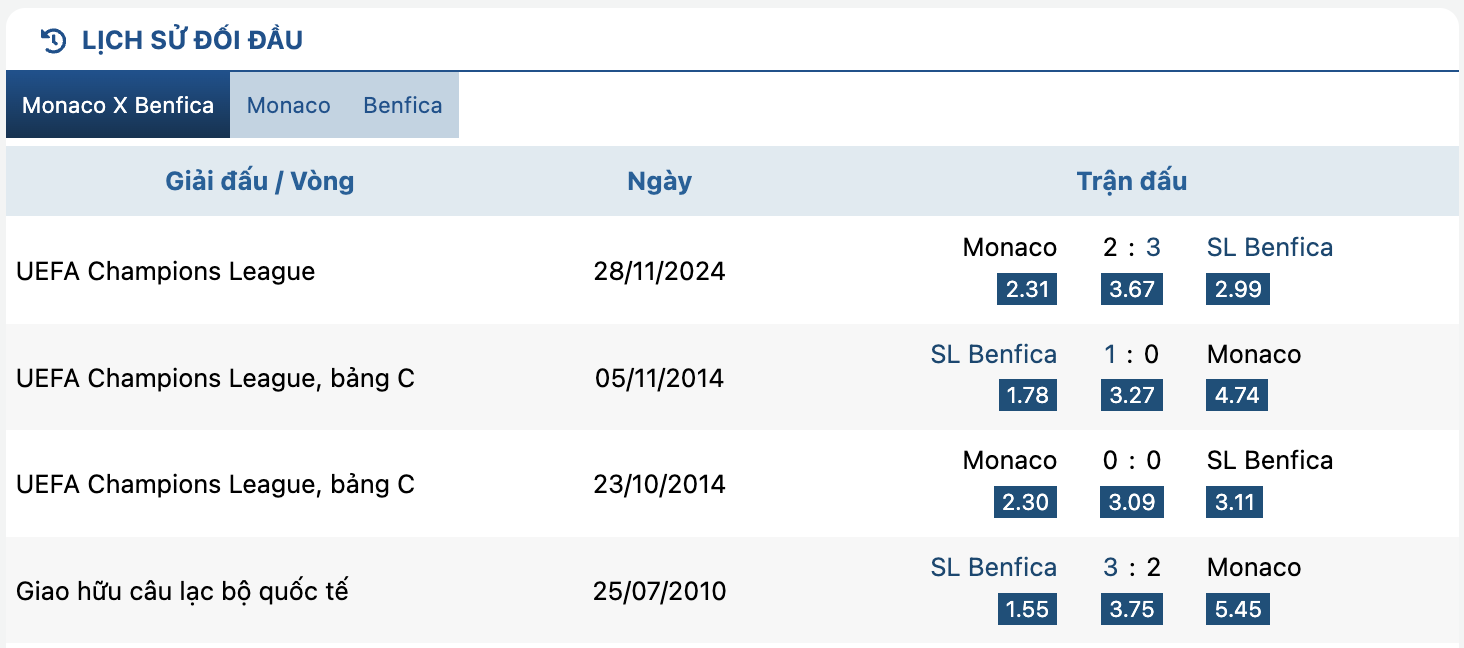The height and width of the screenshot is (648, 1464).
Task: Click the 1.78 odds badge under SL Benfica
Action: [1028, 395]
